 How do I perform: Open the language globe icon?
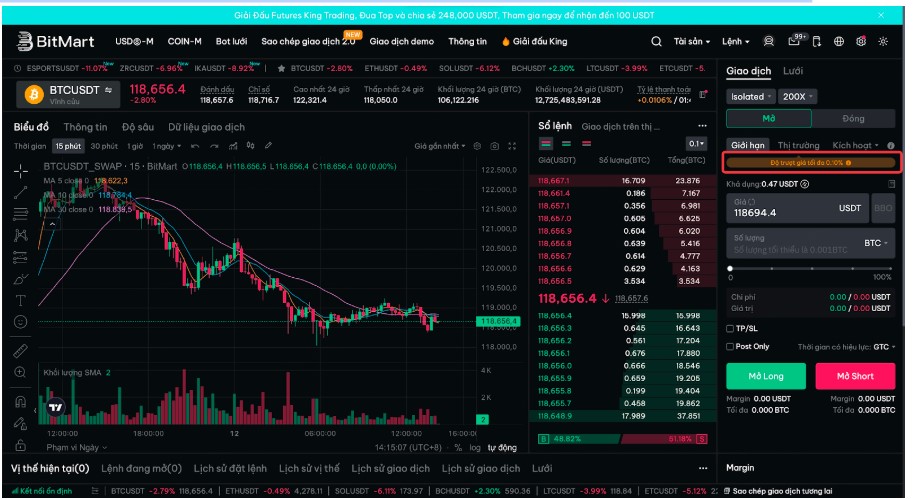click(x=839, y=41)
